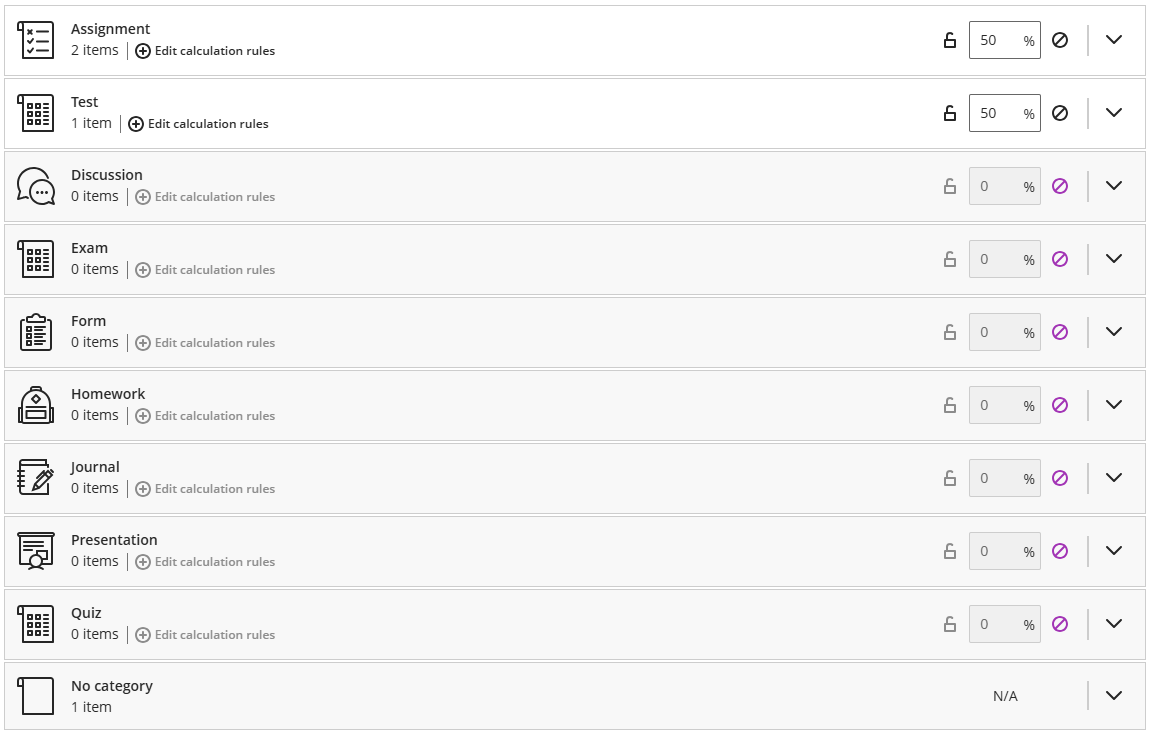Click the Form clipboard icon
The height and width of the screenshot is (738, 1152).
pyautogui.click(x=37, y=332)
